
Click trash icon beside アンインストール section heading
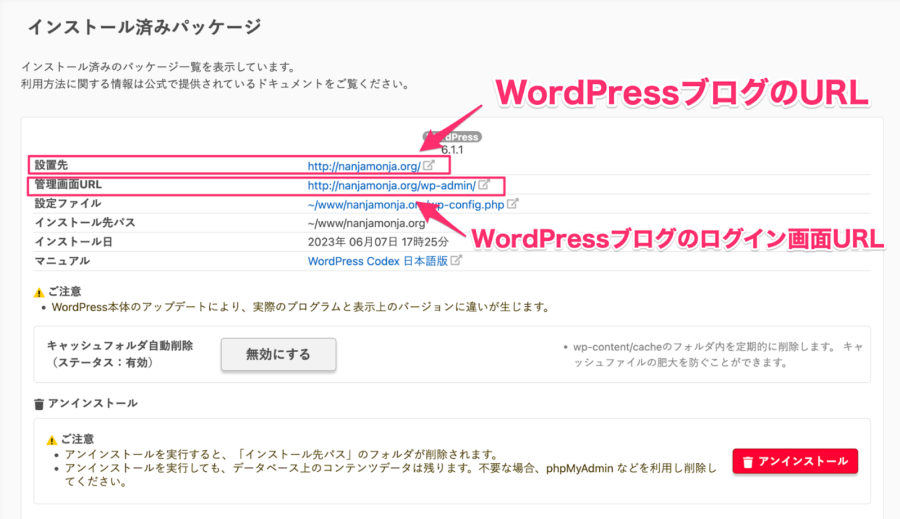[39, 404]
